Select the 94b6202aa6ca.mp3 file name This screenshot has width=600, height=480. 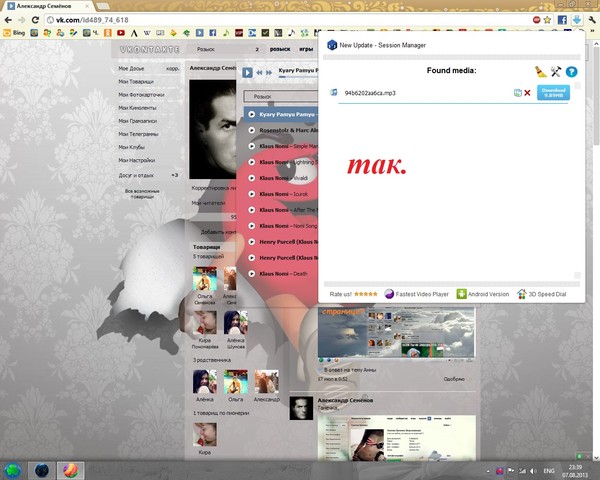tap(370, 93)
